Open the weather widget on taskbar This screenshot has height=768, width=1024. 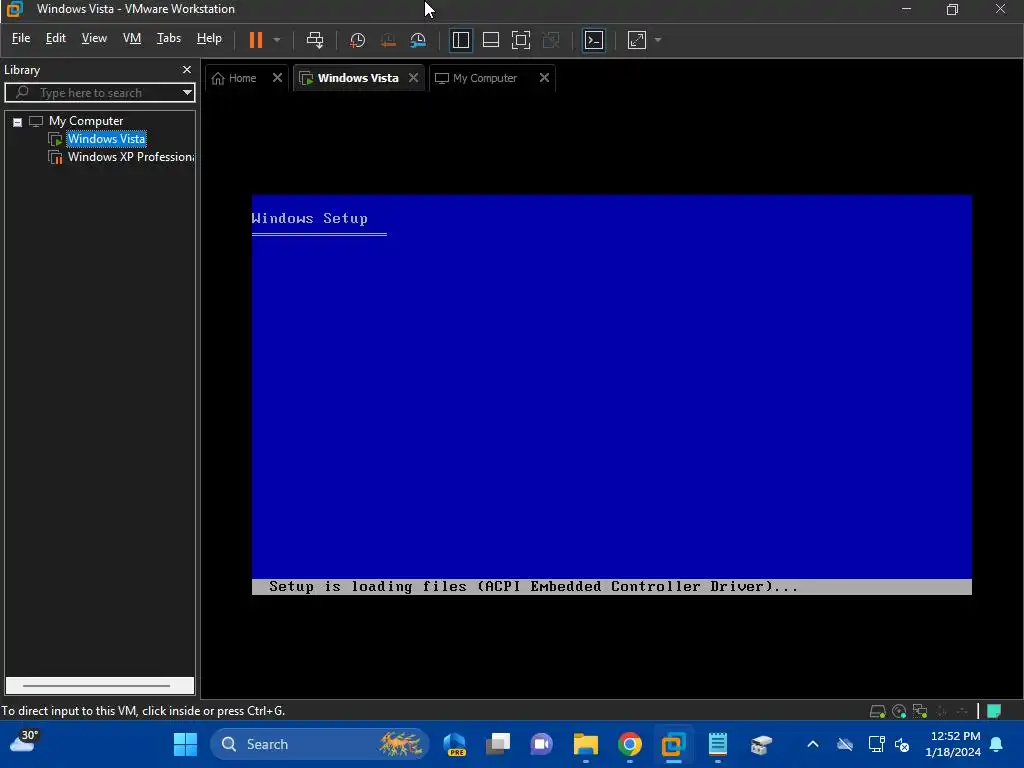24,742
